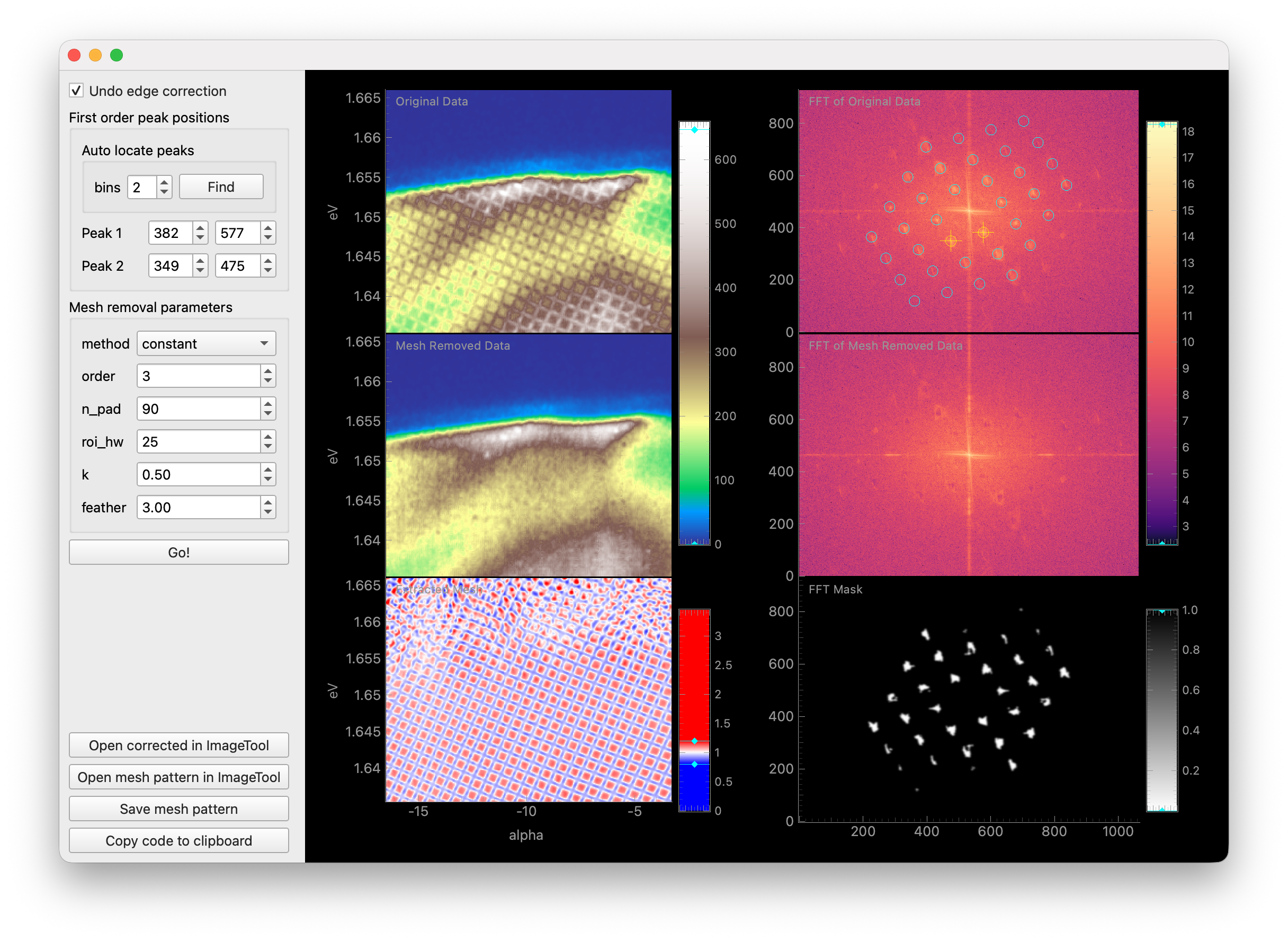Increment the Peak 2 value 475
The width and height of the screenshot is (1288, 941).
[x=268, y=261]
